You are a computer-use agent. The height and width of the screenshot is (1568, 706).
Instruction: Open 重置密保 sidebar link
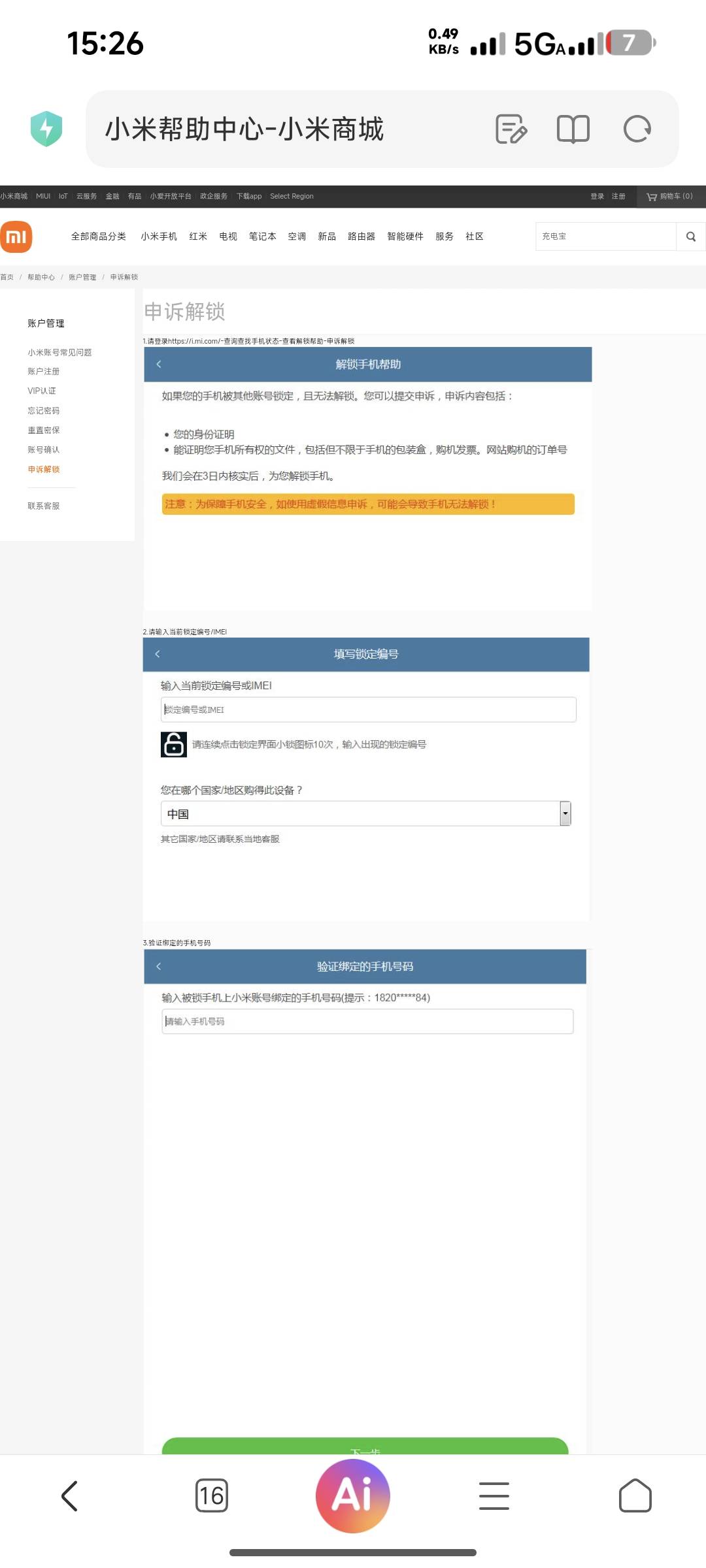44,430
